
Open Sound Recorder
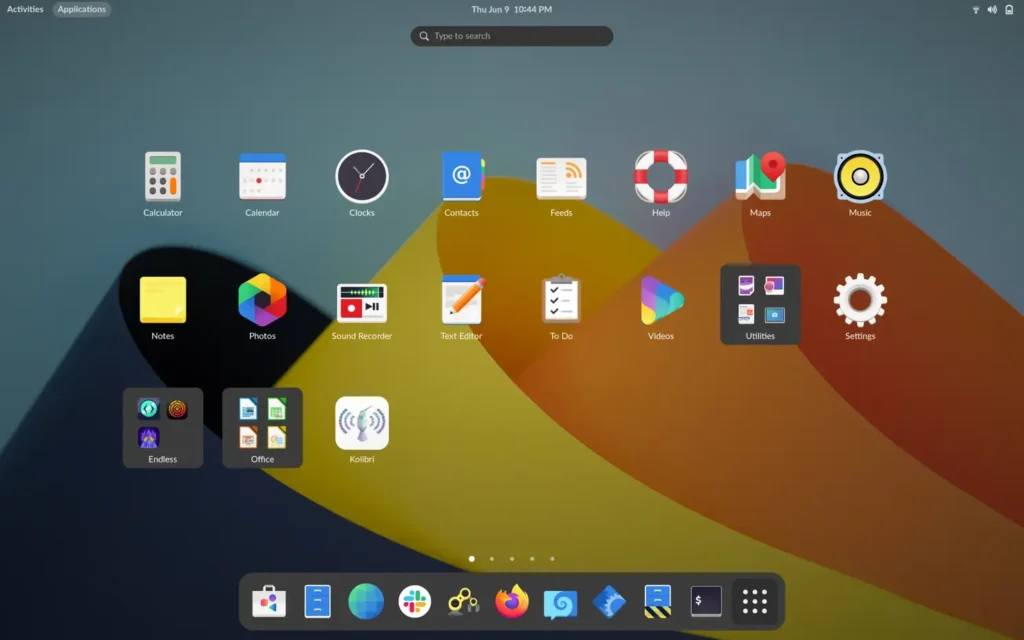362,303
